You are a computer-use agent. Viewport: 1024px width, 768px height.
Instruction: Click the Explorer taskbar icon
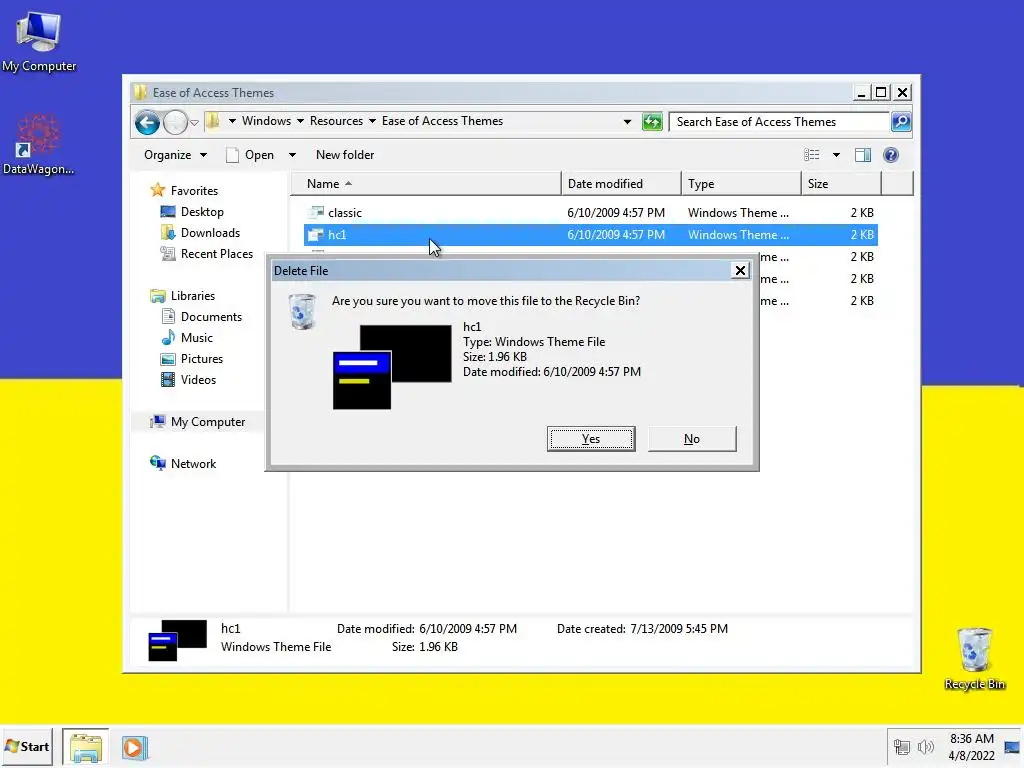point(86,747)
